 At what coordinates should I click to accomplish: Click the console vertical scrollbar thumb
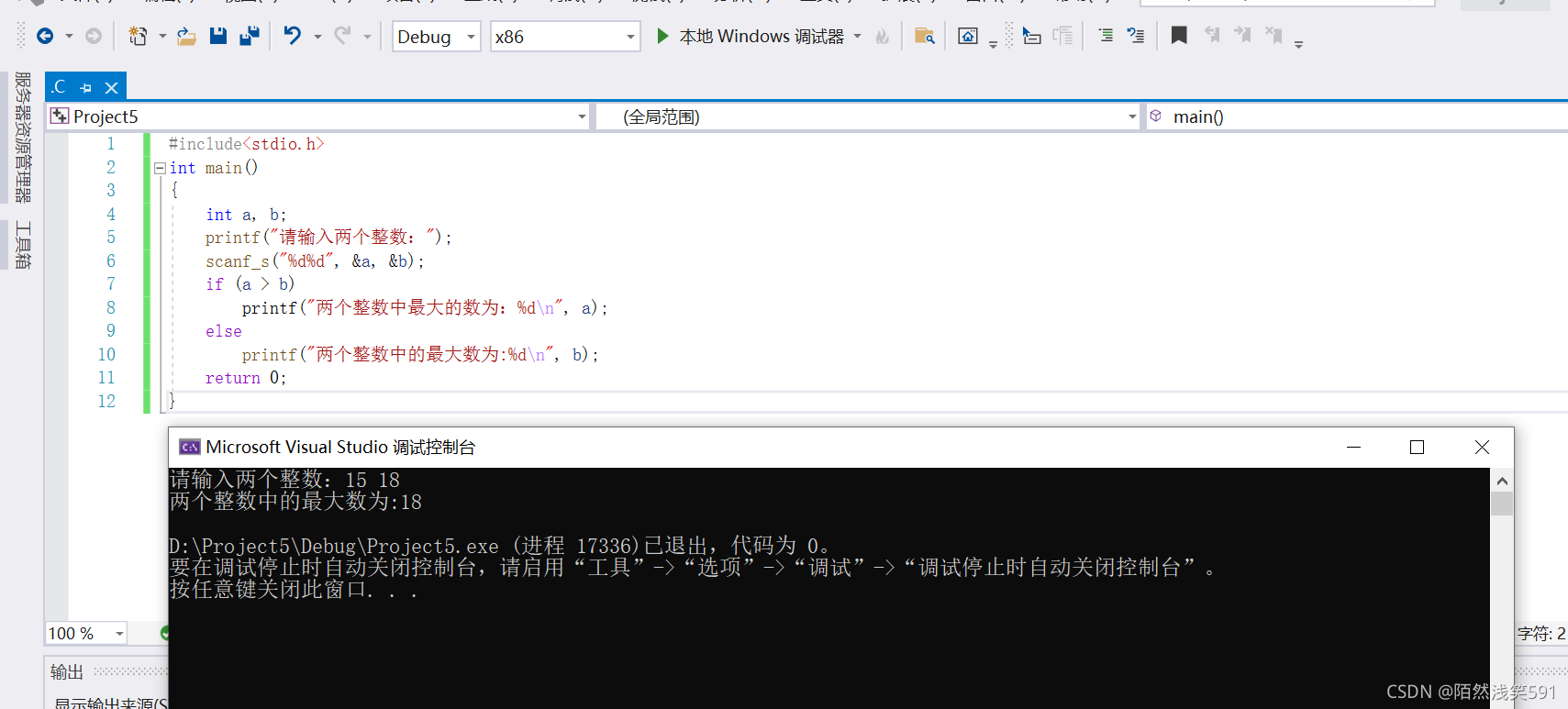[1502, 504]
